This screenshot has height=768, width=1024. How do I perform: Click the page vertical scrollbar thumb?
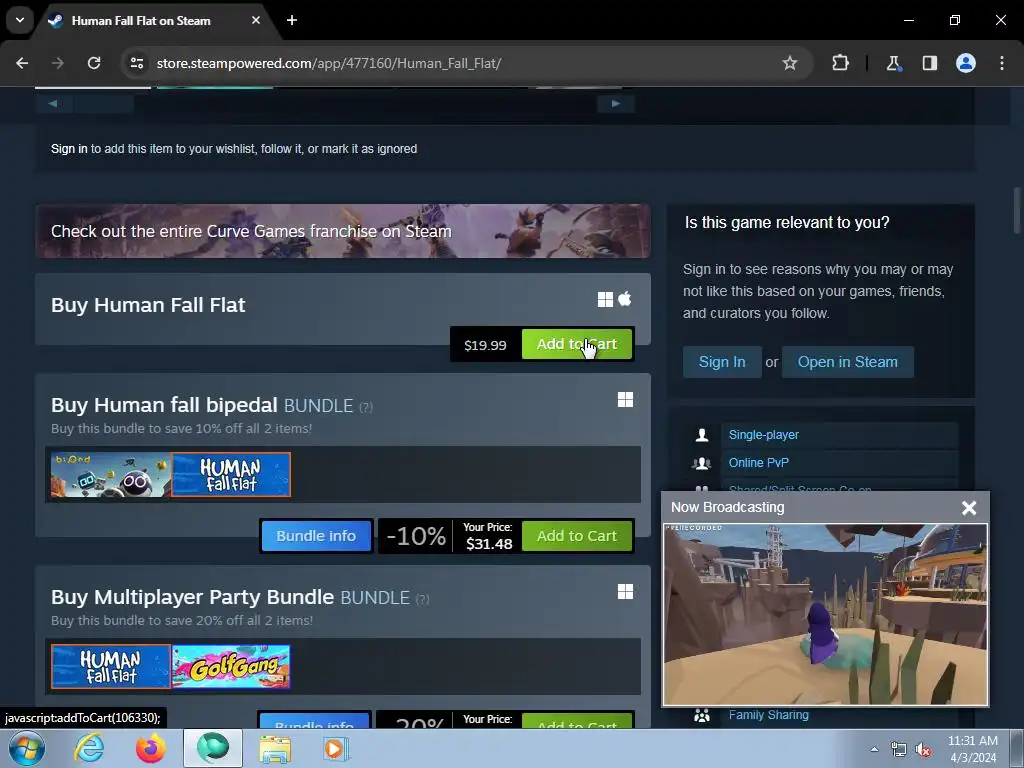pyautogui.click(x=1017, y=210)
